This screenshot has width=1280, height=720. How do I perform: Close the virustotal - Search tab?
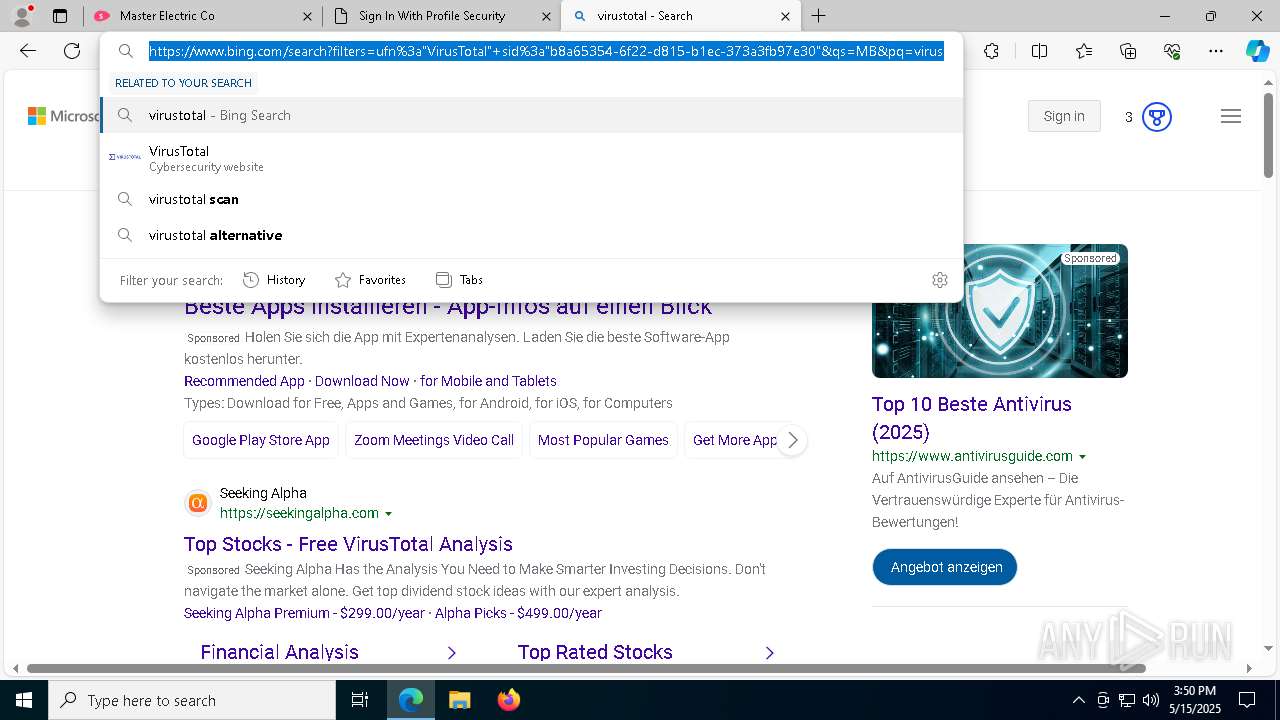coord(785,16)
